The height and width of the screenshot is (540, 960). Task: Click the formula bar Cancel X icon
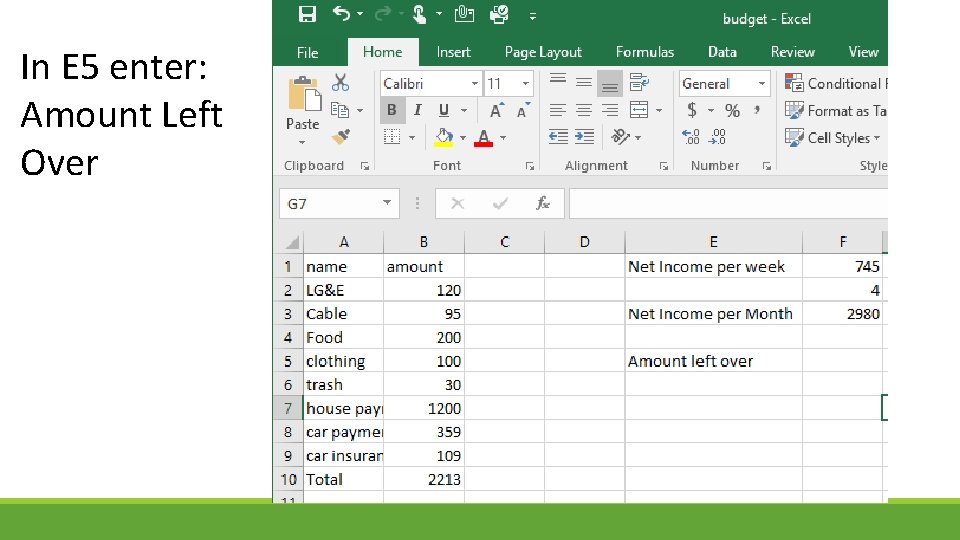click(x=457, y=203)
